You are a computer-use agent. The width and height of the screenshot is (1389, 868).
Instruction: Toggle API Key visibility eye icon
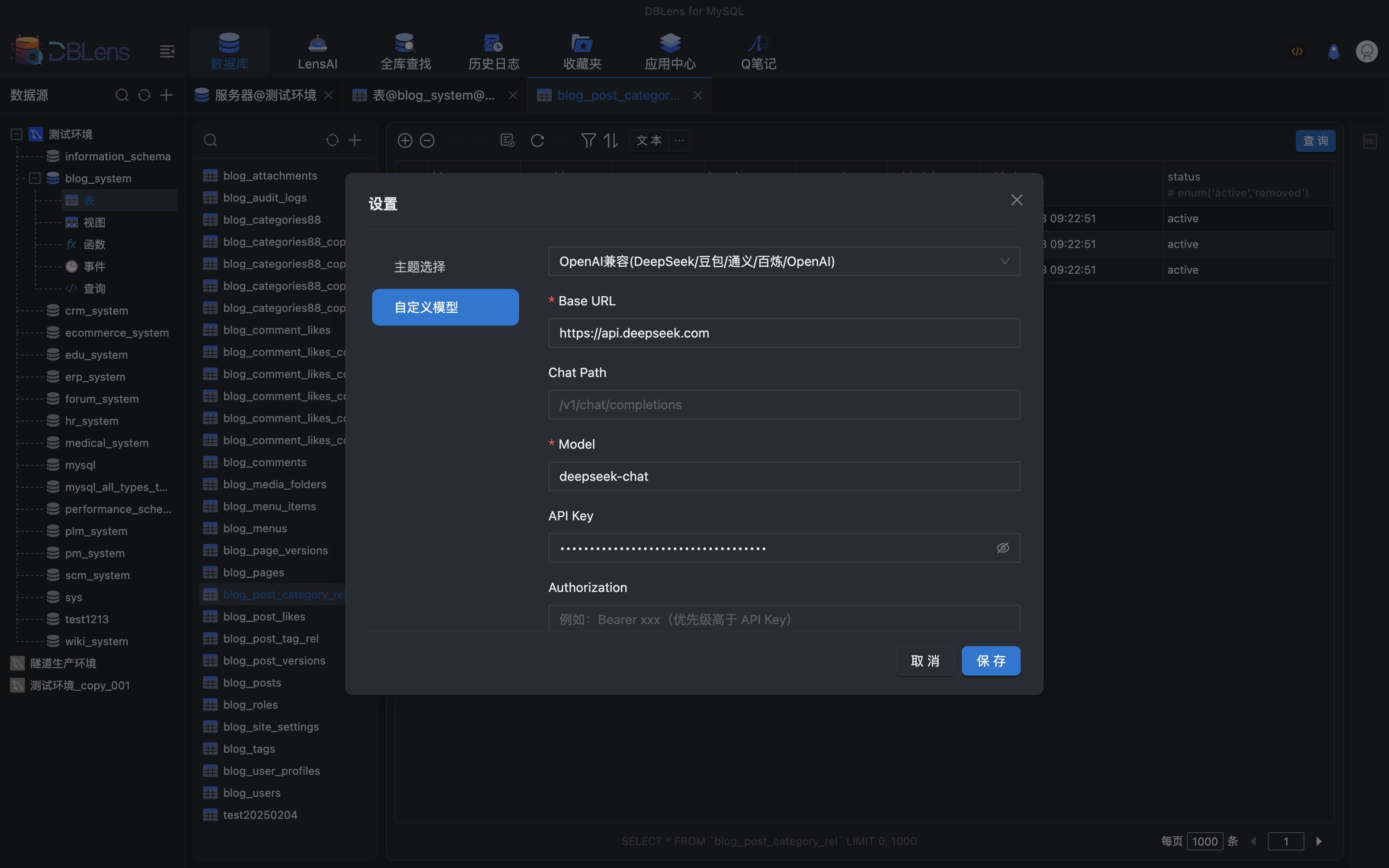1003,547
